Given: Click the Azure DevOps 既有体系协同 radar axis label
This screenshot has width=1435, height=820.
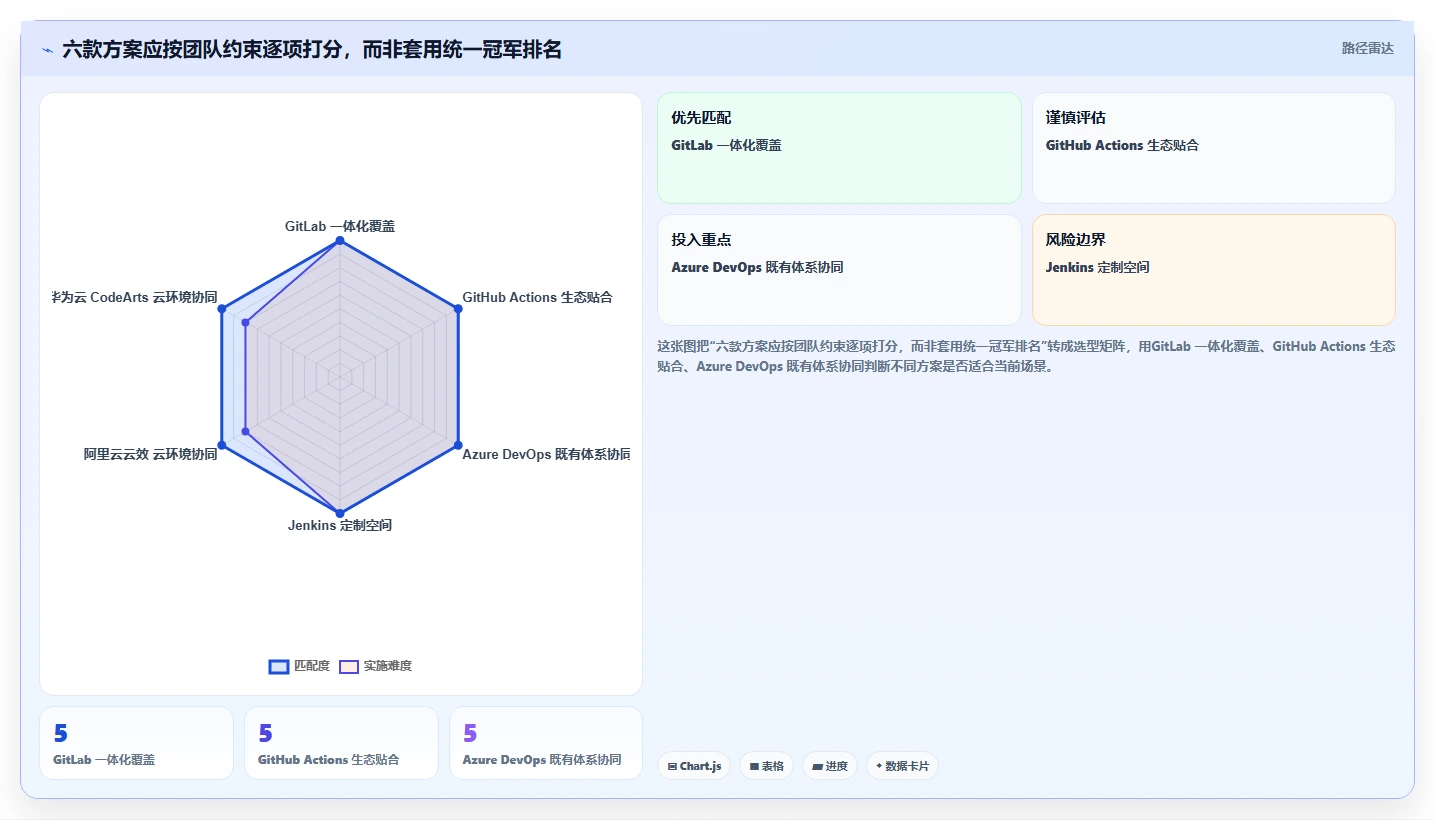Looking at the screenshot, I should click(x=546, y=454).
